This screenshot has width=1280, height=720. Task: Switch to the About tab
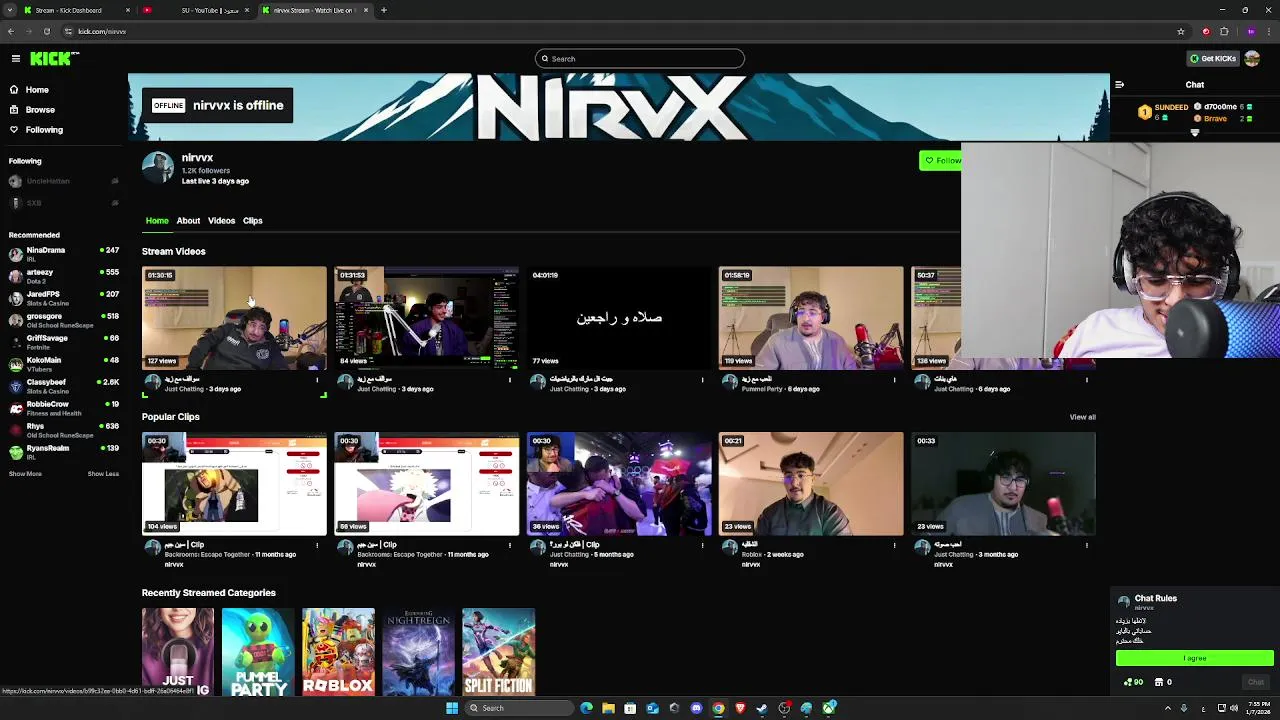tap(188, 221)
